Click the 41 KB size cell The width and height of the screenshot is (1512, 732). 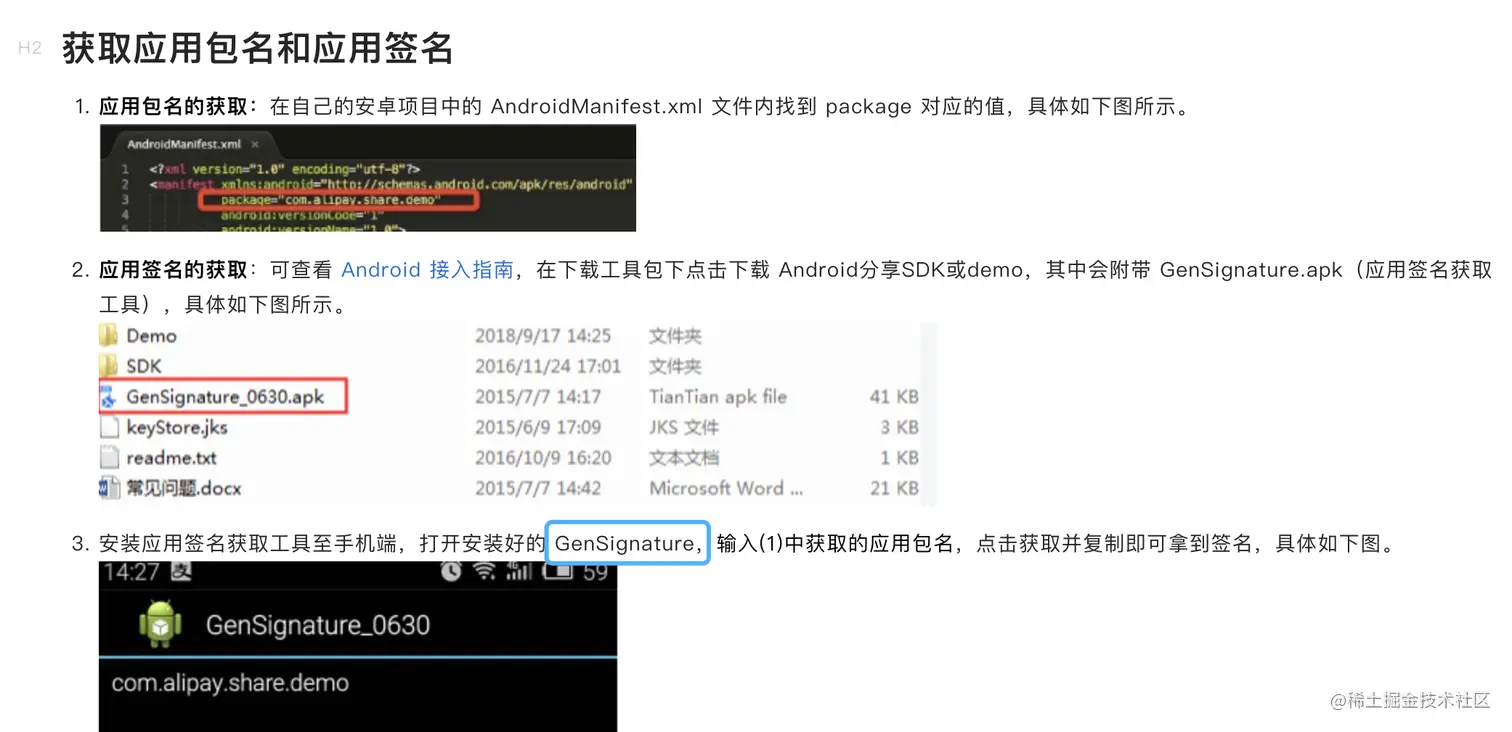(894, 397)
